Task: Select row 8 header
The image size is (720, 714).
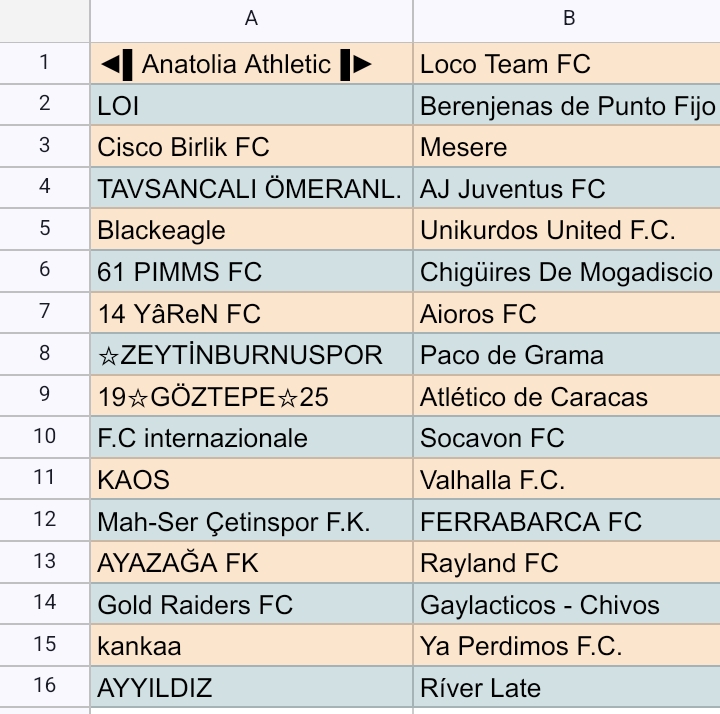Action: (45, 354)
